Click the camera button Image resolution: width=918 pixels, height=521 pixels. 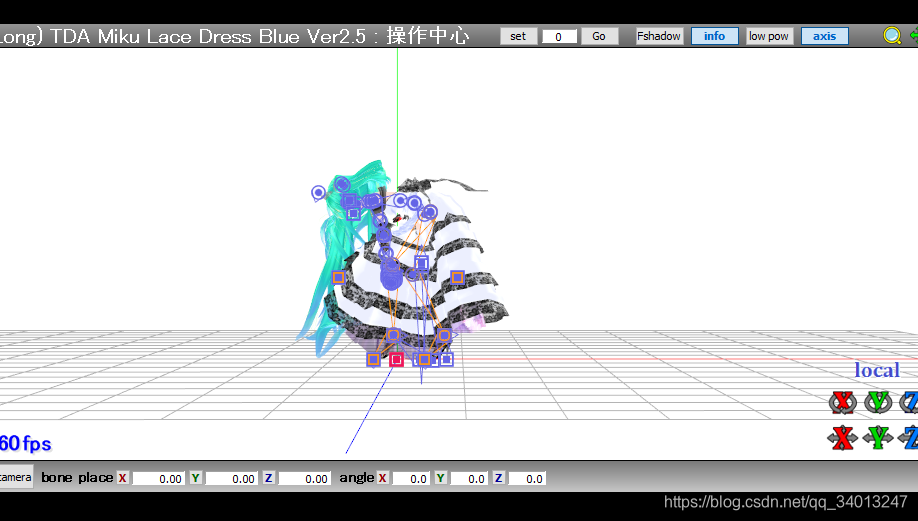click(15, 478)
